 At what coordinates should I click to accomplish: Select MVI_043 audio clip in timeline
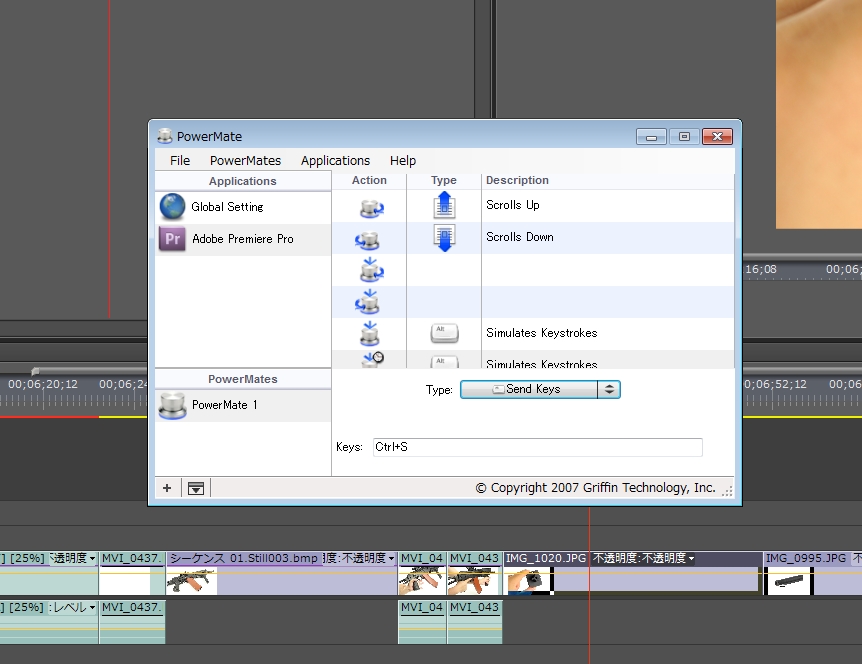click(x=474, y=621)
